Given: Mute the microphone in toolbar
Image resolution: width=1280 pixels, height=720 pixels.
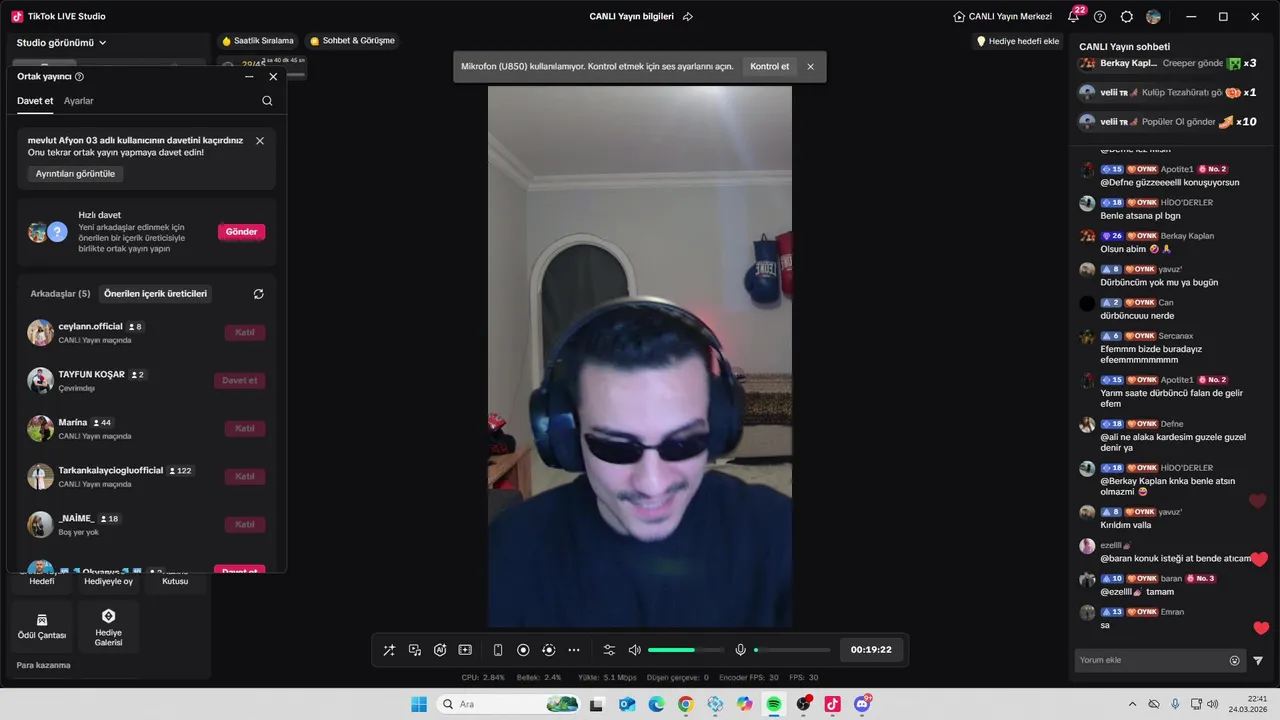Looking at the screenshot, I should click(740, 650).
